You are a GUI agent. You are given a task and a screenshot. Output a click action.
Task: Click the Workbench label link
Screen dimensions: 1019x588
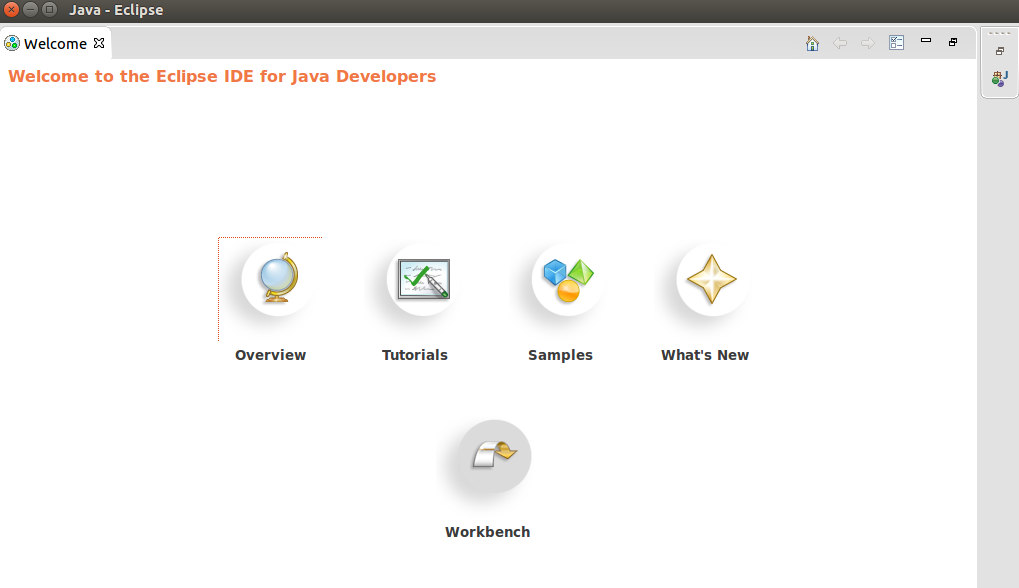[x=487, y=531]
